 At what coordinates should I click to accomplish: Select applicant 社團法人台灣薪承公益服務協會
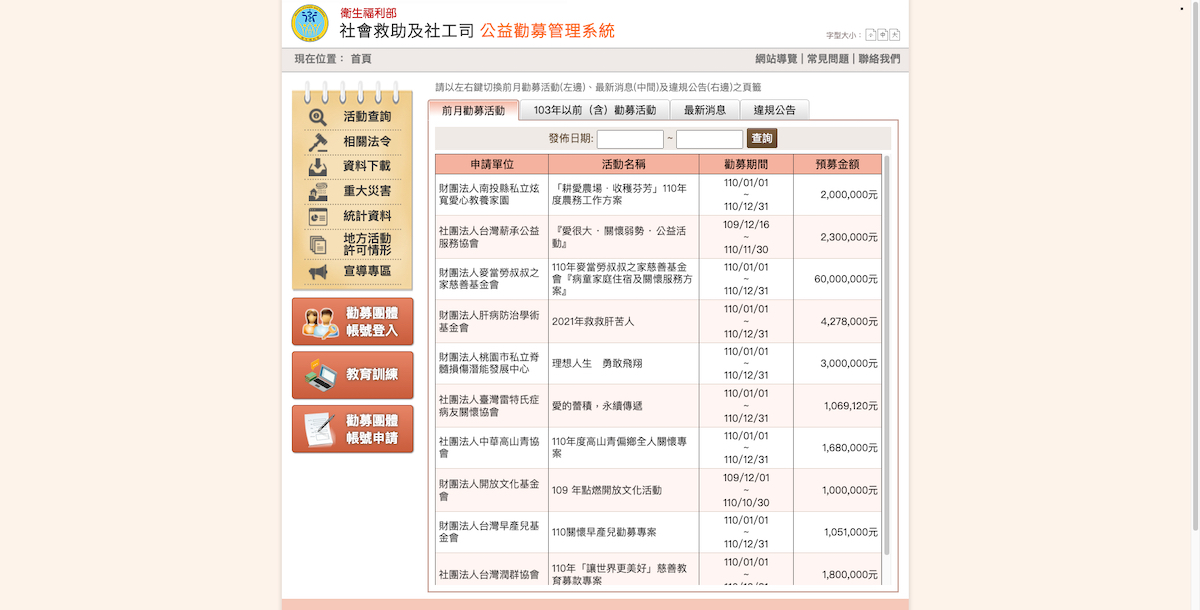click(x=488, y=237)
